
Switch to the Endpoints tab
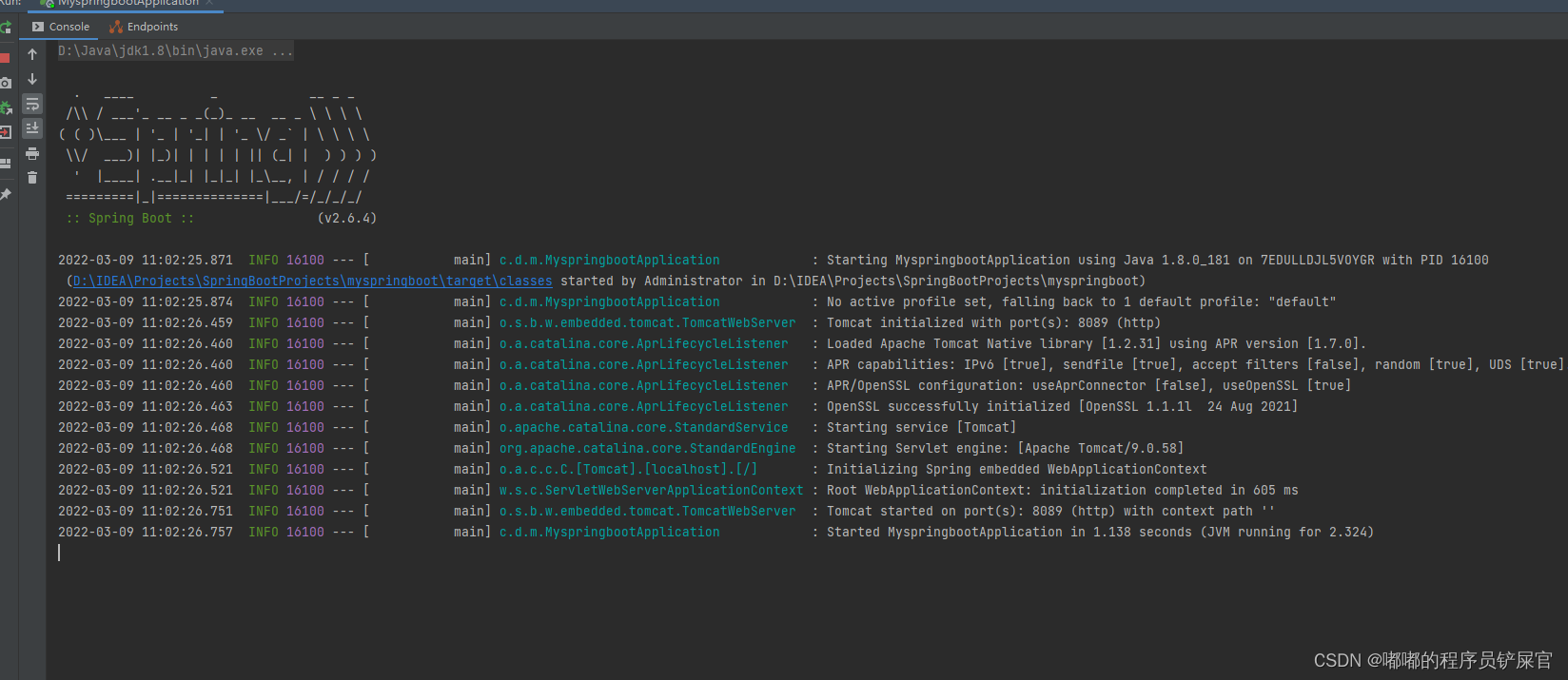coord(144,27)
